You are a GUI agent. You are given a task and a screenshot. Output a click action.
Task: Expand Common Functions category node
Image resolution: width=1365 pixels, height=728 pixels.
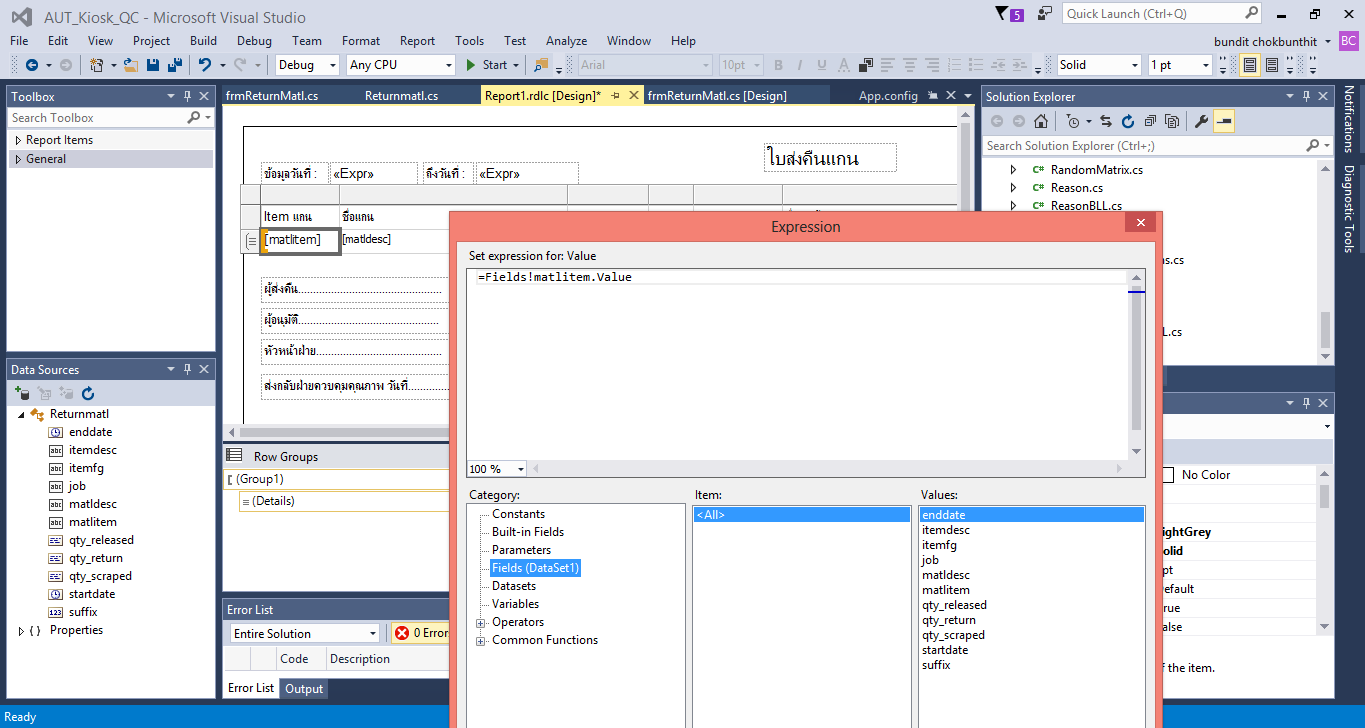tap(481, 640)
